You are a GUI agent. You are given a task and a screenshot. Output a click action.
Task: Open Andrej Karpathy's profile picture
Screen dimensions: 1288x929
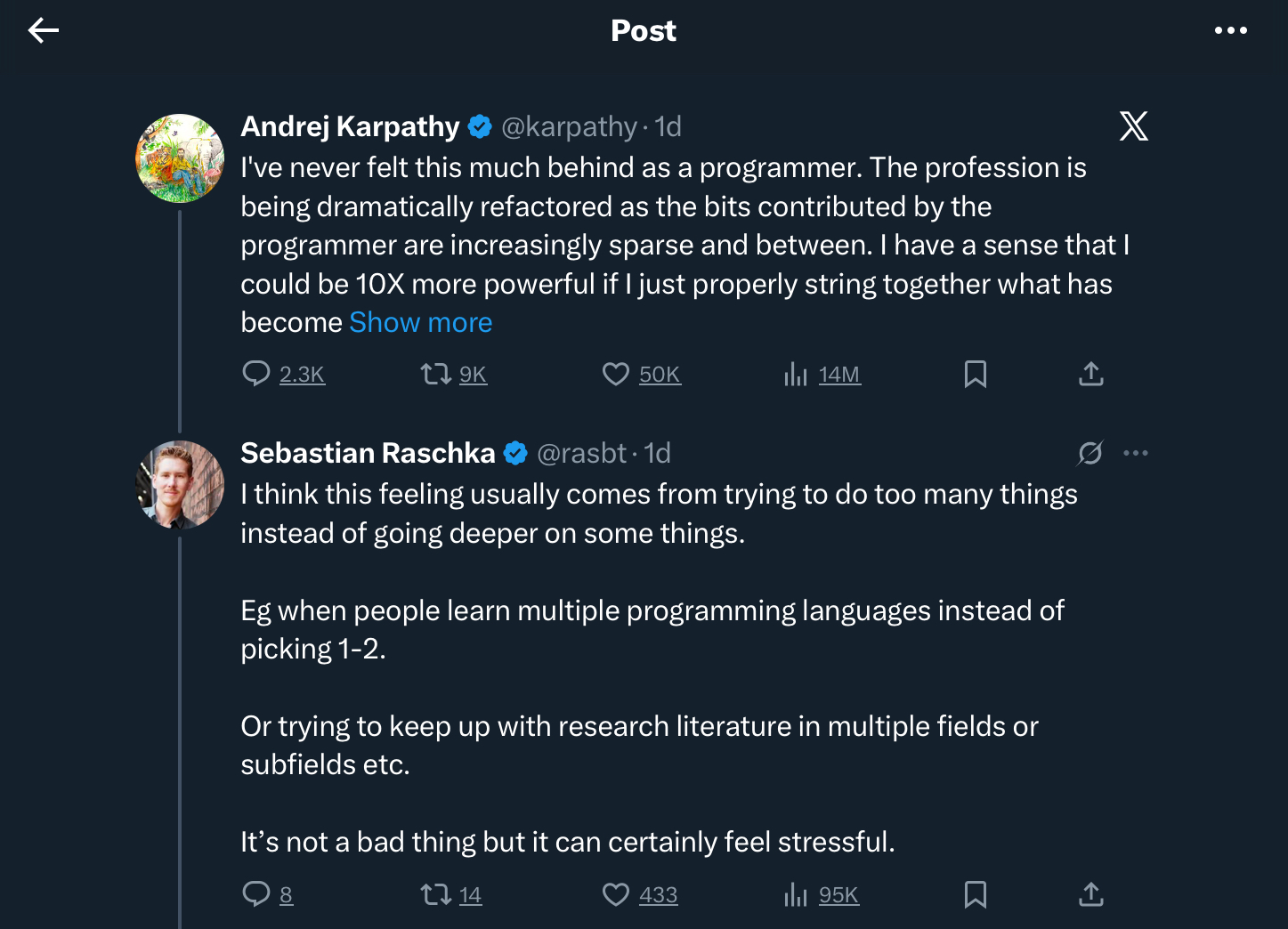pos(180,158)
